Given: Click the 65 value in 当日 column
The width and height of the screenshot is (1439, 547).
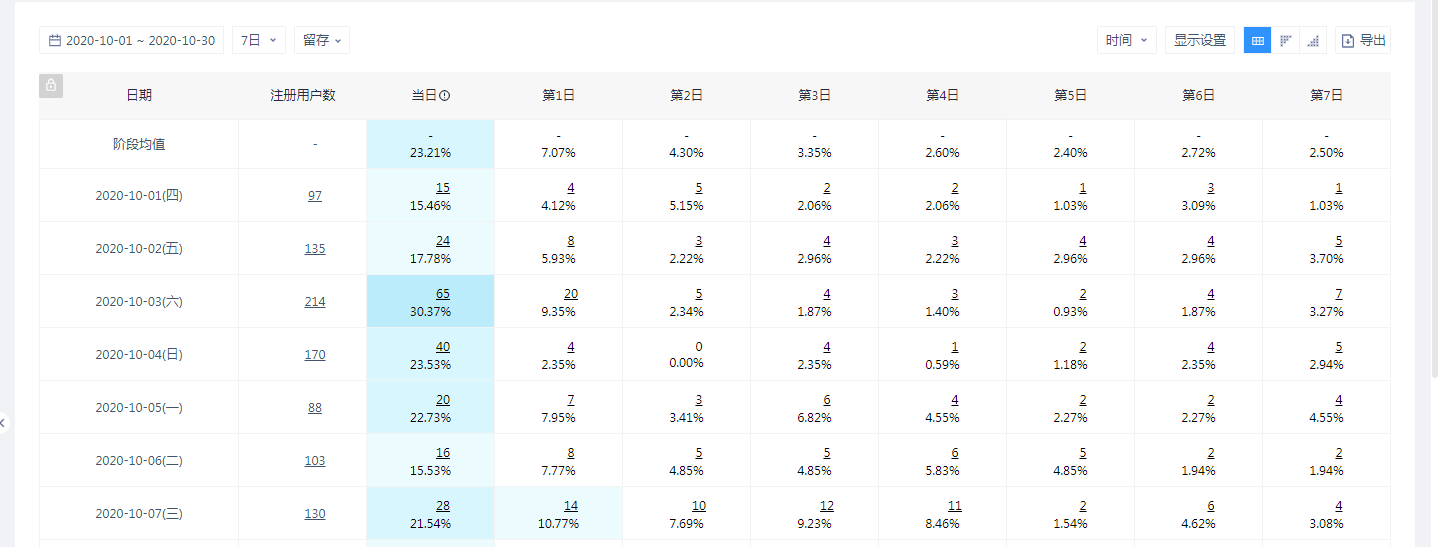Looking at the screenshot, I should point(442,294).
